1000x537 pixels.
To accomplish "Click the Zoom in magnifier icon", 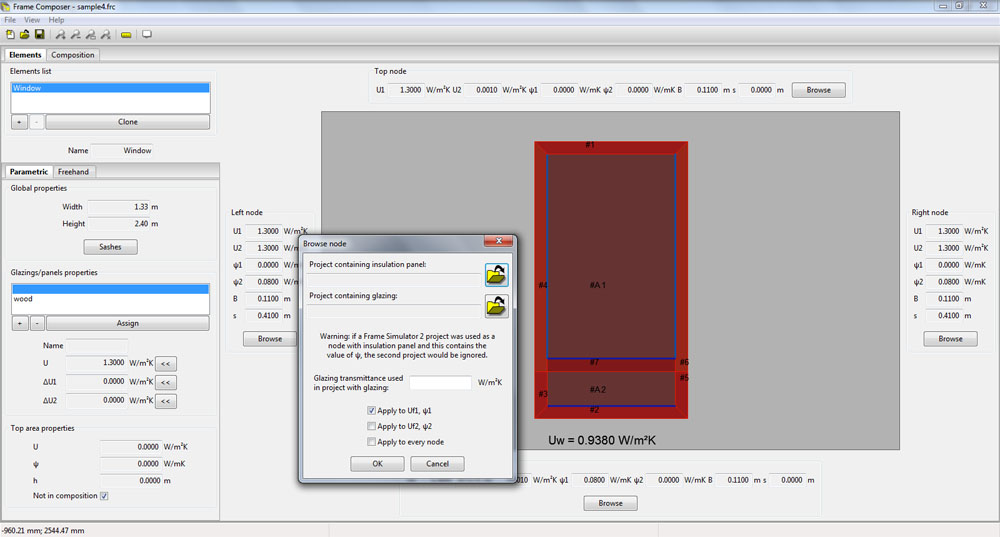I will coord(61,34).
